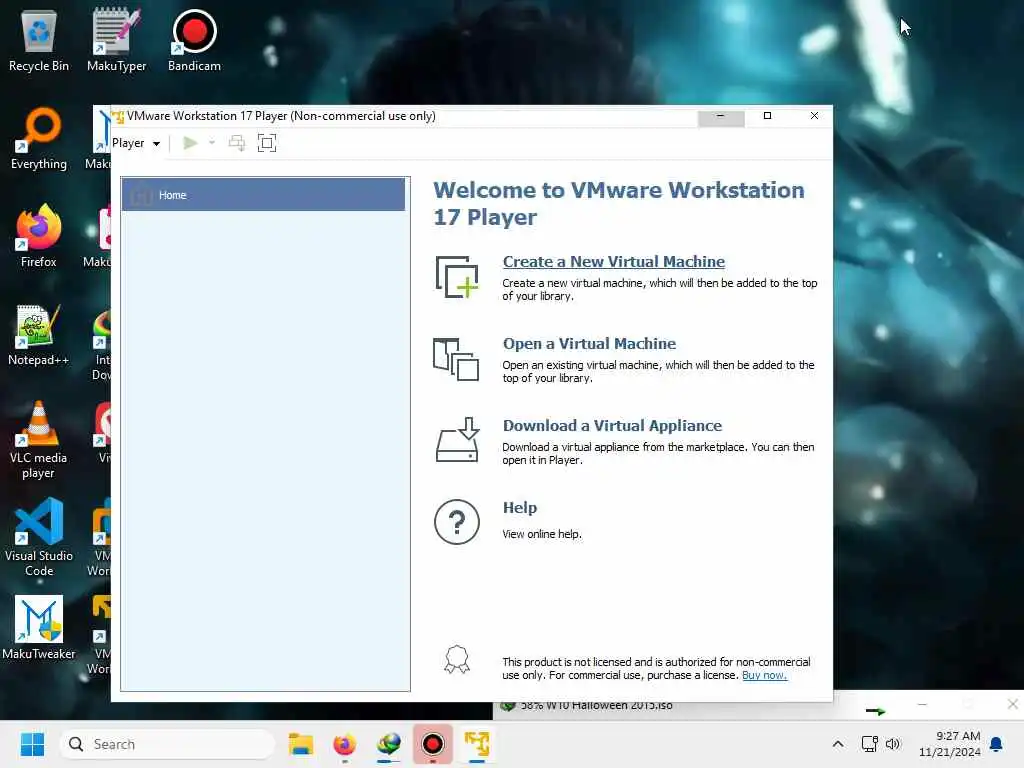Open Firefox from the taskbar

tap(345, 744)
